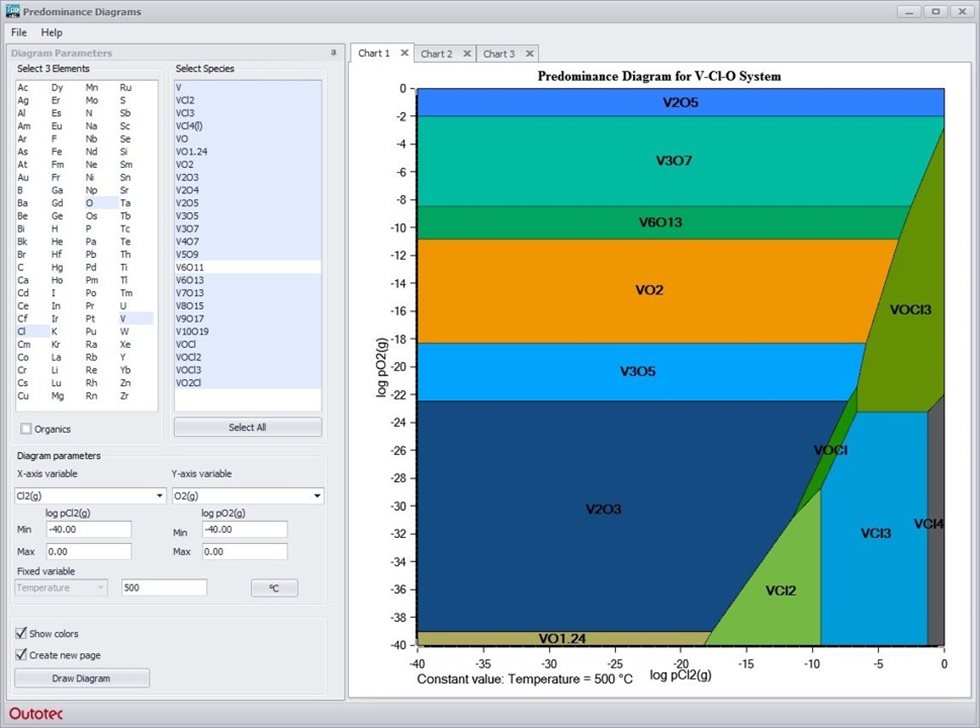Click the Select All species button
980x728 pixels.
[247, 426]
